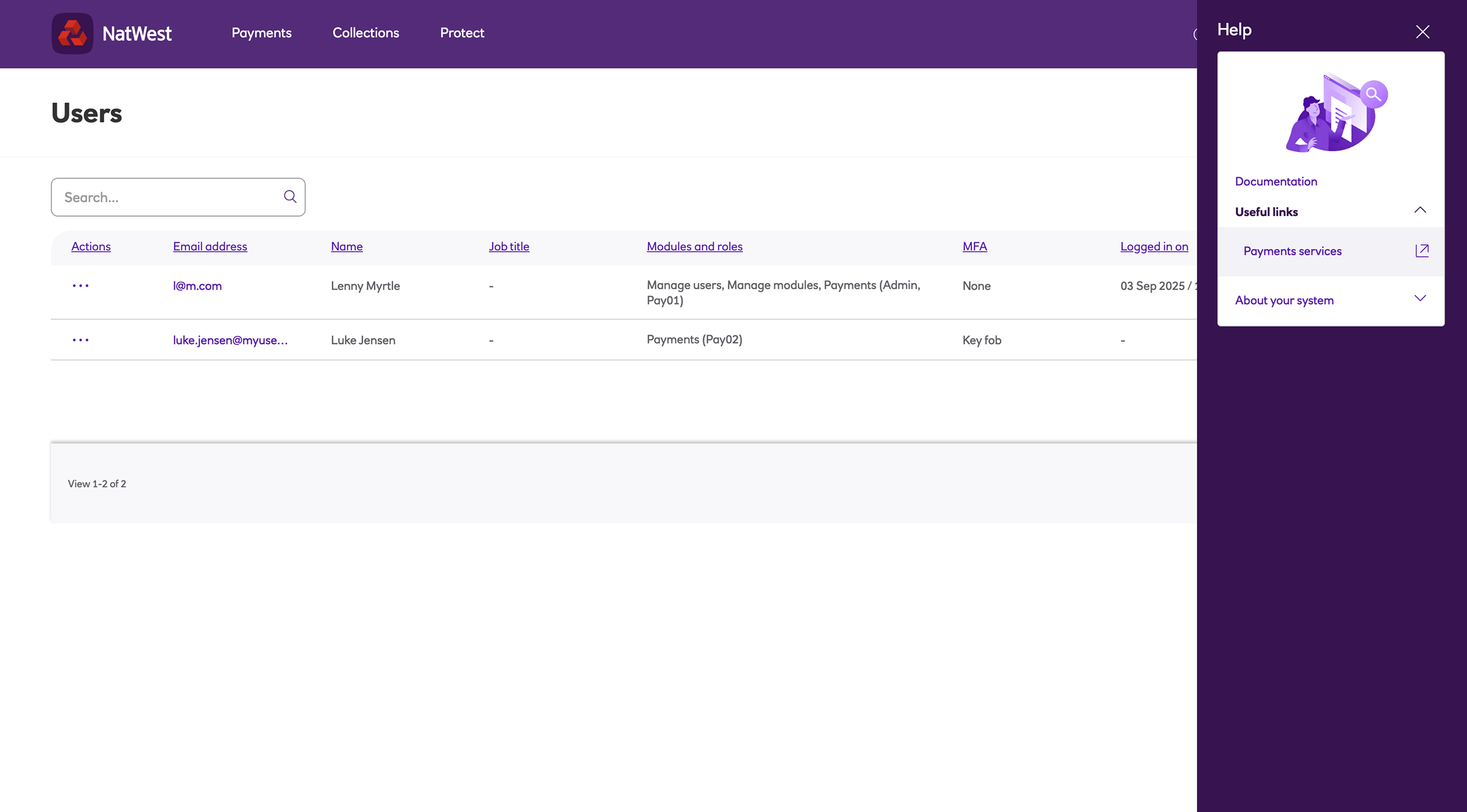Sort table by Modules and roles

[x=694, y=247]
